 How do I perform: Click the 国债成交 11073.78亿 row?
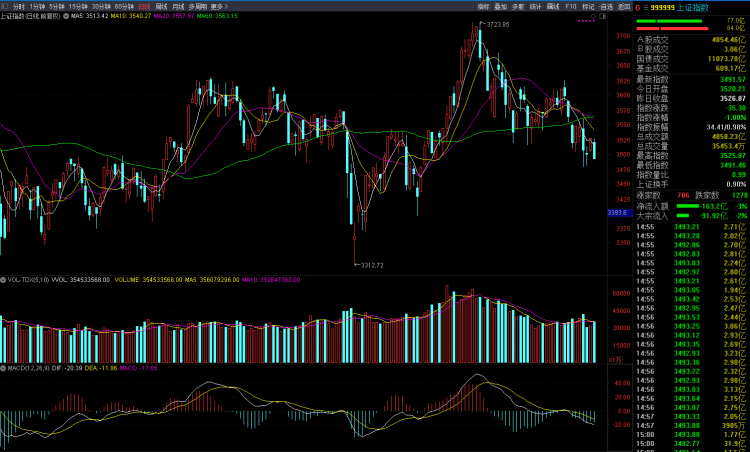pos(691,59)
